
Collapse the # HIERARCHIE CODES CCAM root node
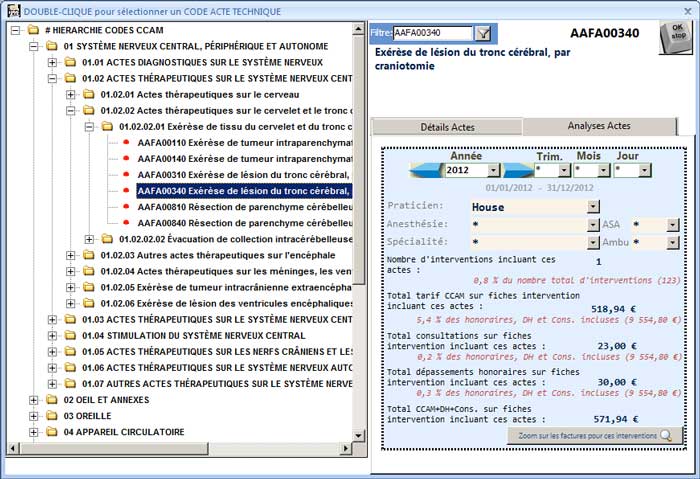point(15,30)
